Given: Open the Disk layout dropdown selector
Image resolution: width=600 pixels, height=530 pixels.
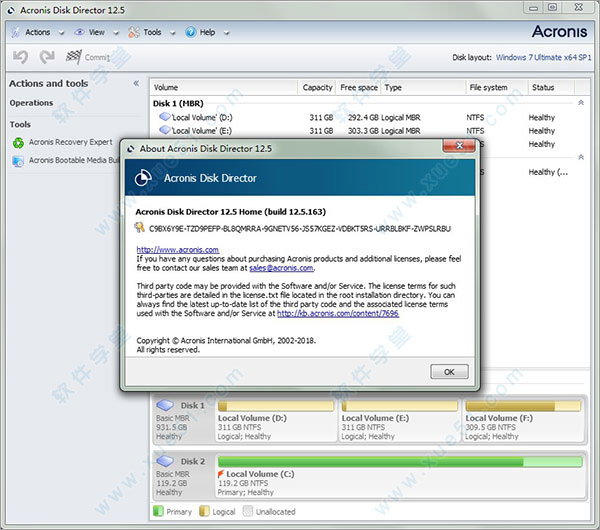Looking at the screenshot, I should pos(545,58).
